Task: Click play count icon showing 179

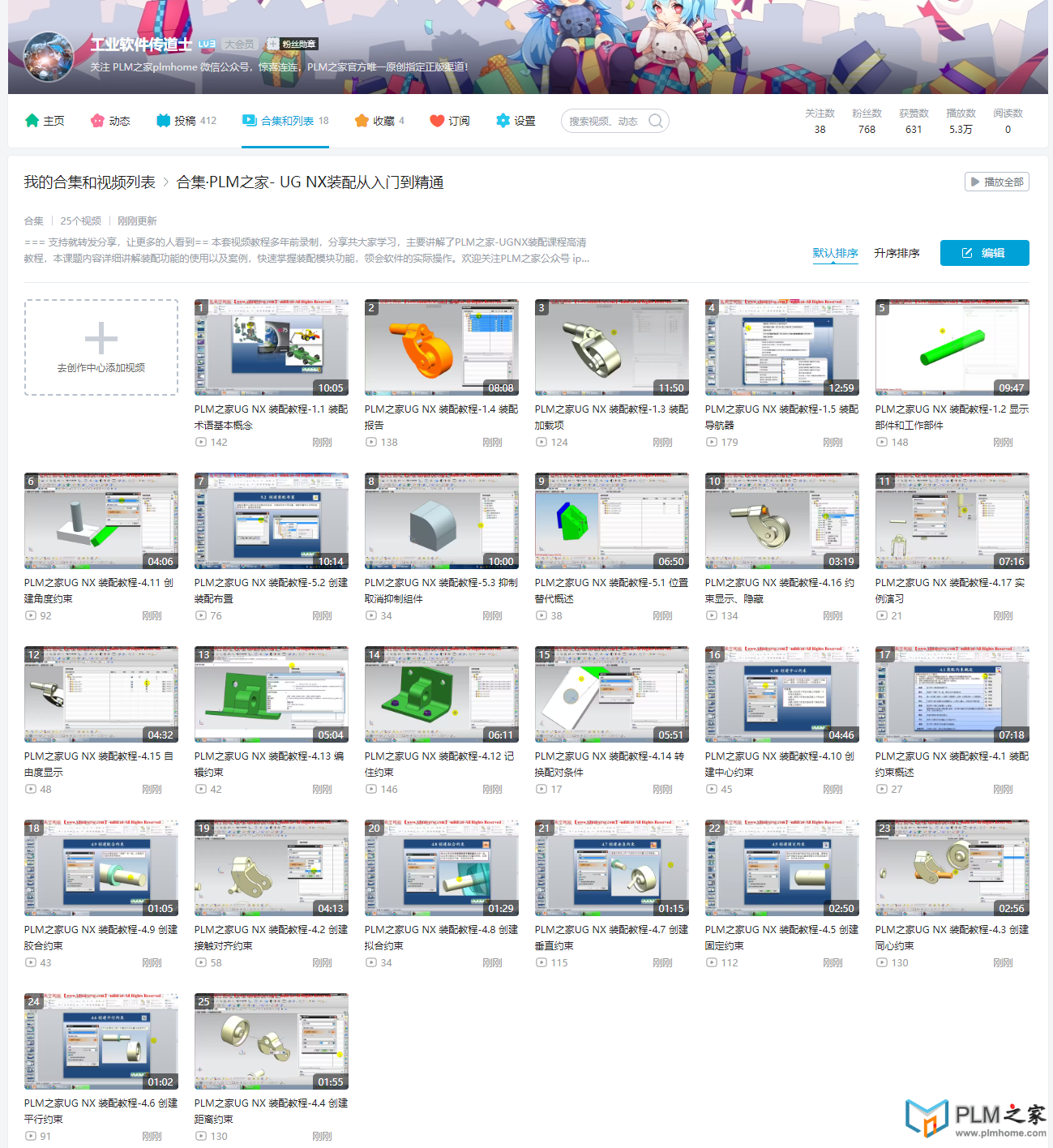Action: 711,442
